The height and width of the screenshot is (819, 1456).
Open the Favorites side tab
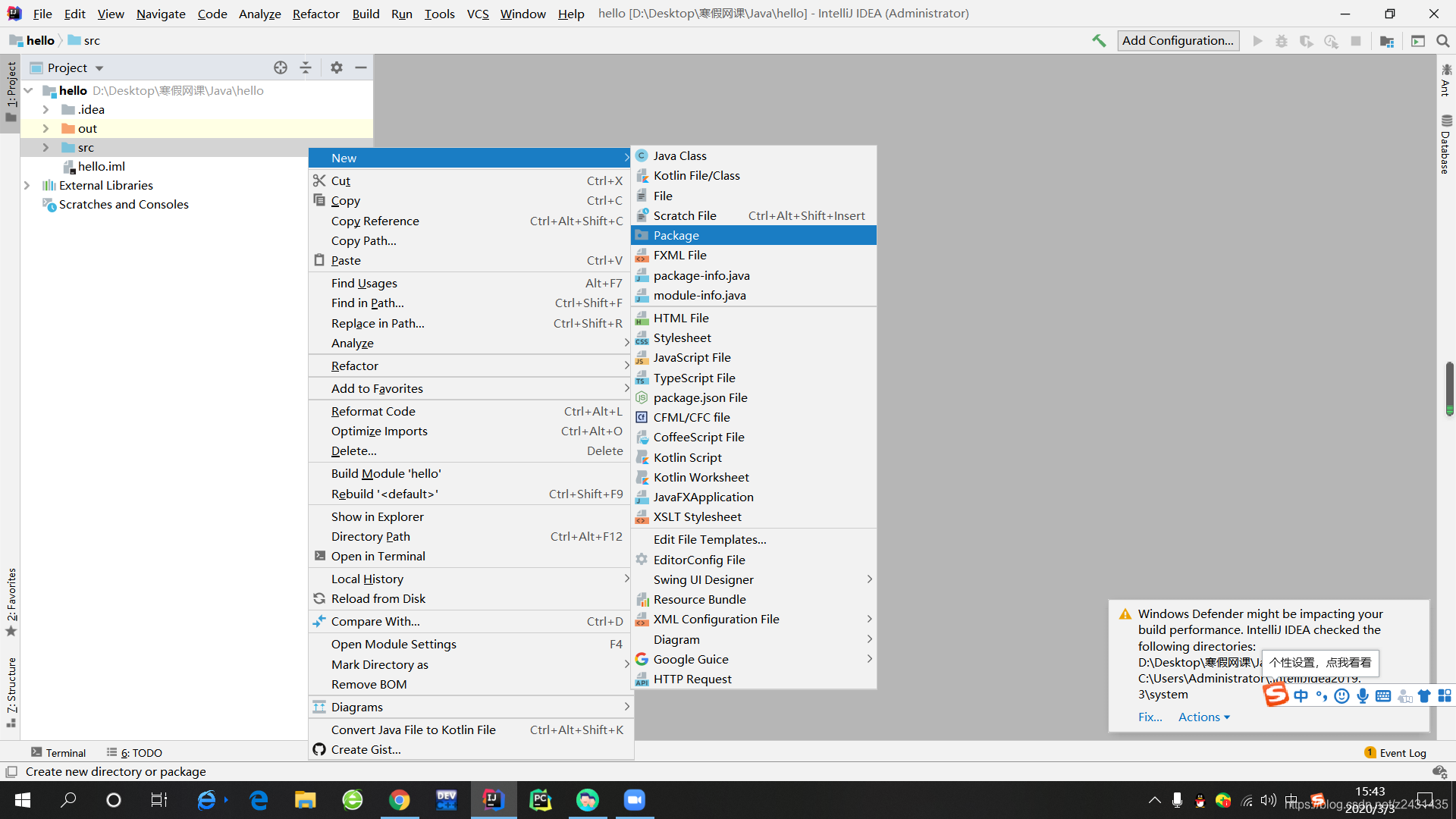tap(11, 602)
